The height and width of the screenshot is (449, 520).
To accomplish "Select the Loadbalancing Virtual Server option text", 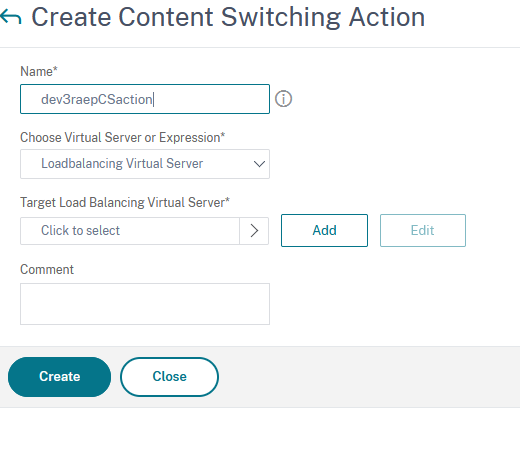I will click(122, 164).
